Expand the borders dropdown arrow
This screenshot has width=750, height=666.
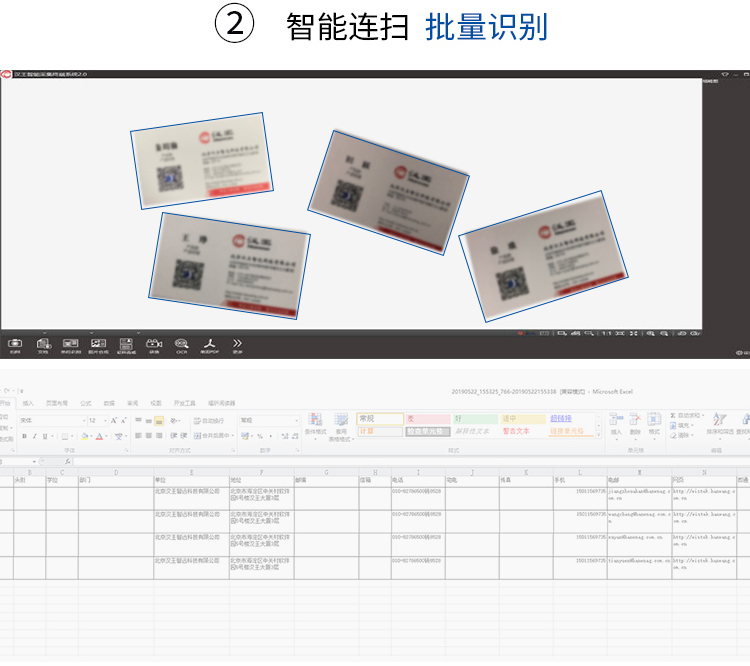[x=72, y=436]
